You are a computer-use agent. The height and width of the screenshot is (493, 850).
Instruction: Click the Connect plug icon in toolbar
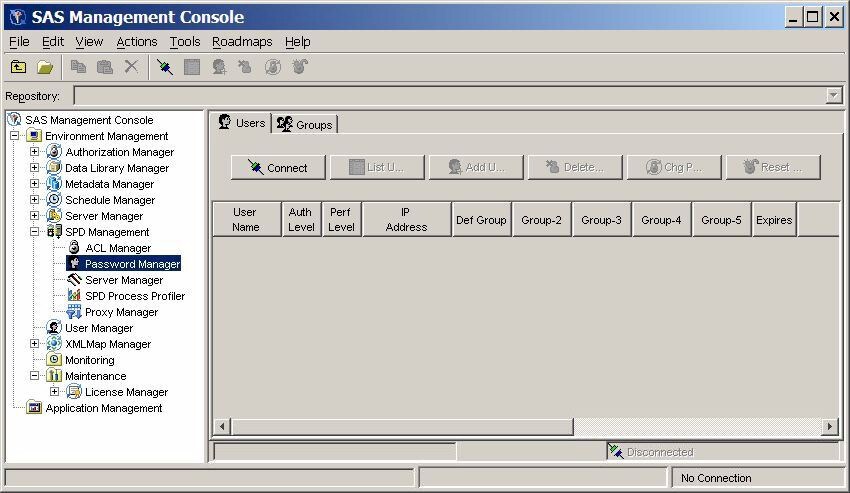tap(165, 67)
